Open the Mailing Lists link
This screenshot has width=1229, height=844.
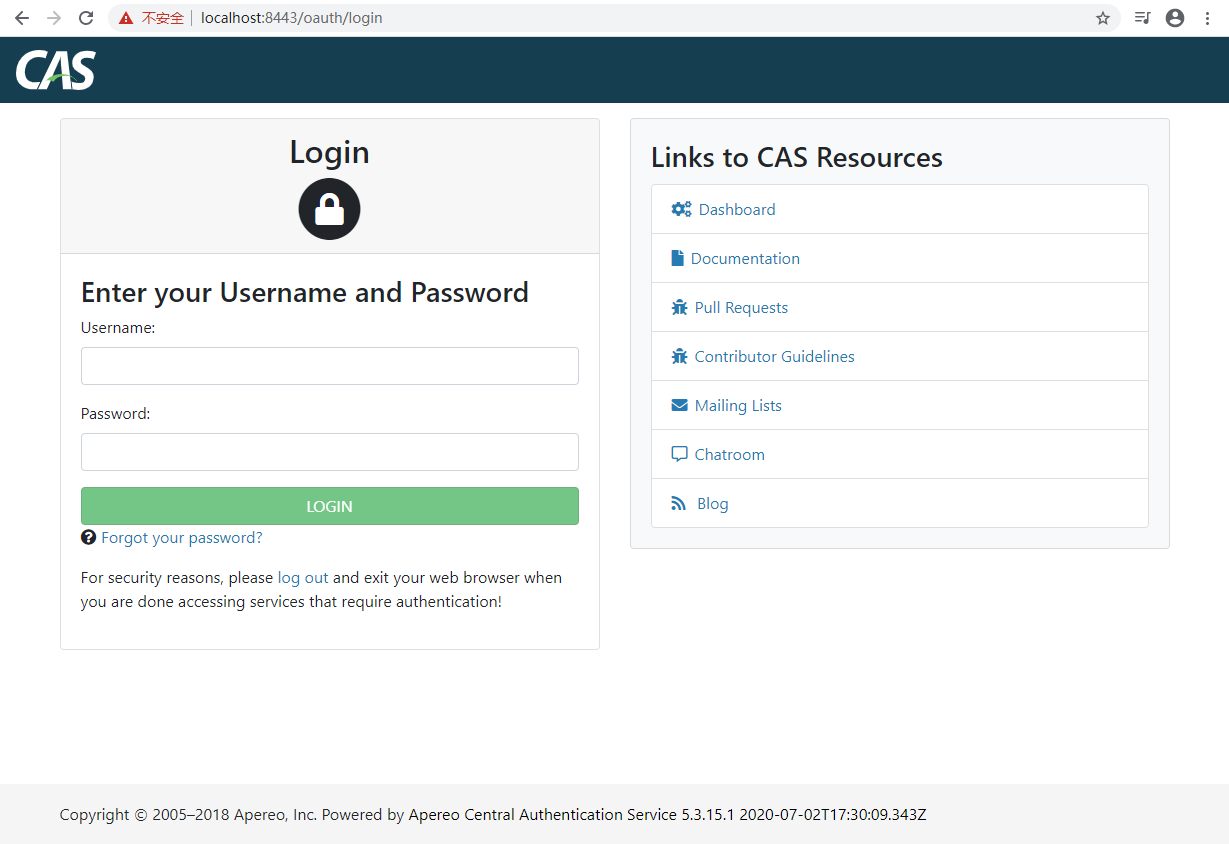click(x=738, y=405)
